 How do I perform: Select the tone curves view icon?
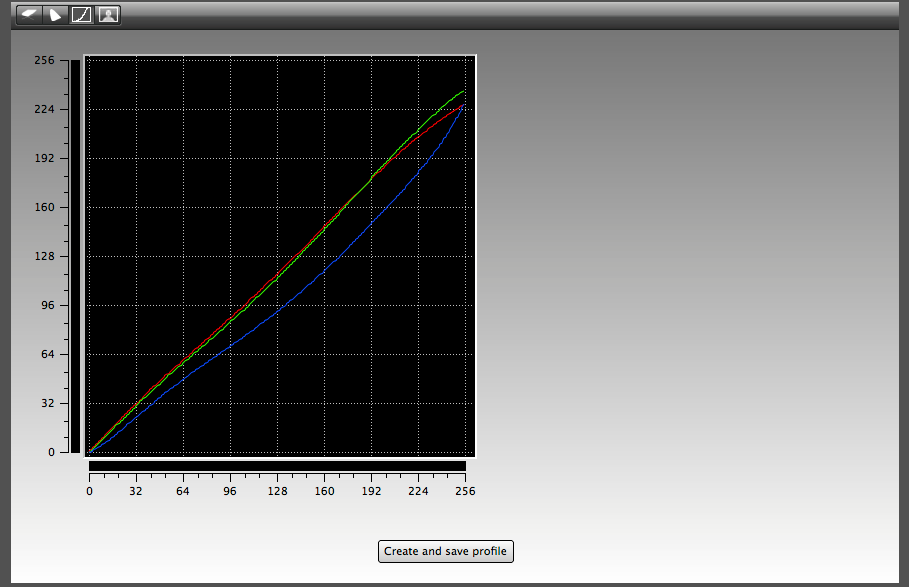point(82,14)
